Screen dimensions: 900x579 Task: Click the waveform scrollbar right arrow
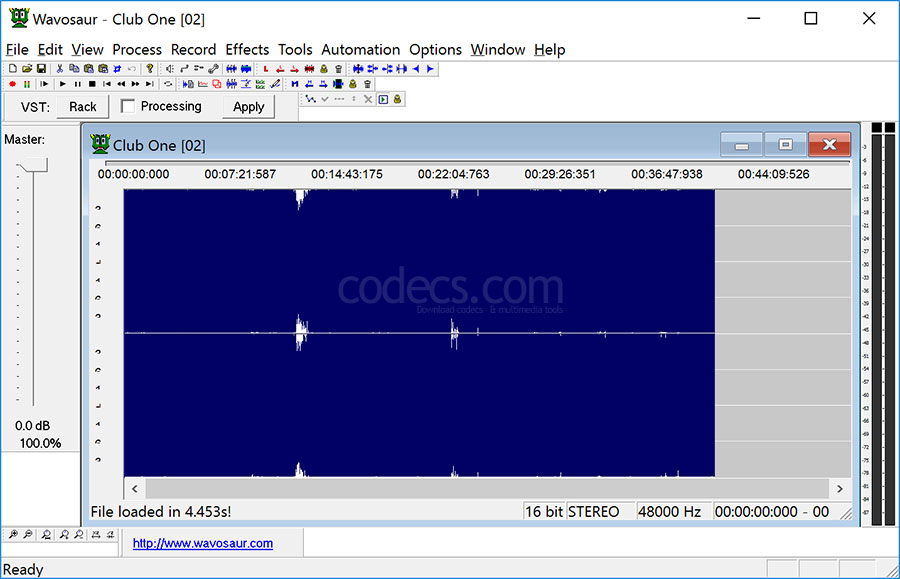click(x=840, y=489)
